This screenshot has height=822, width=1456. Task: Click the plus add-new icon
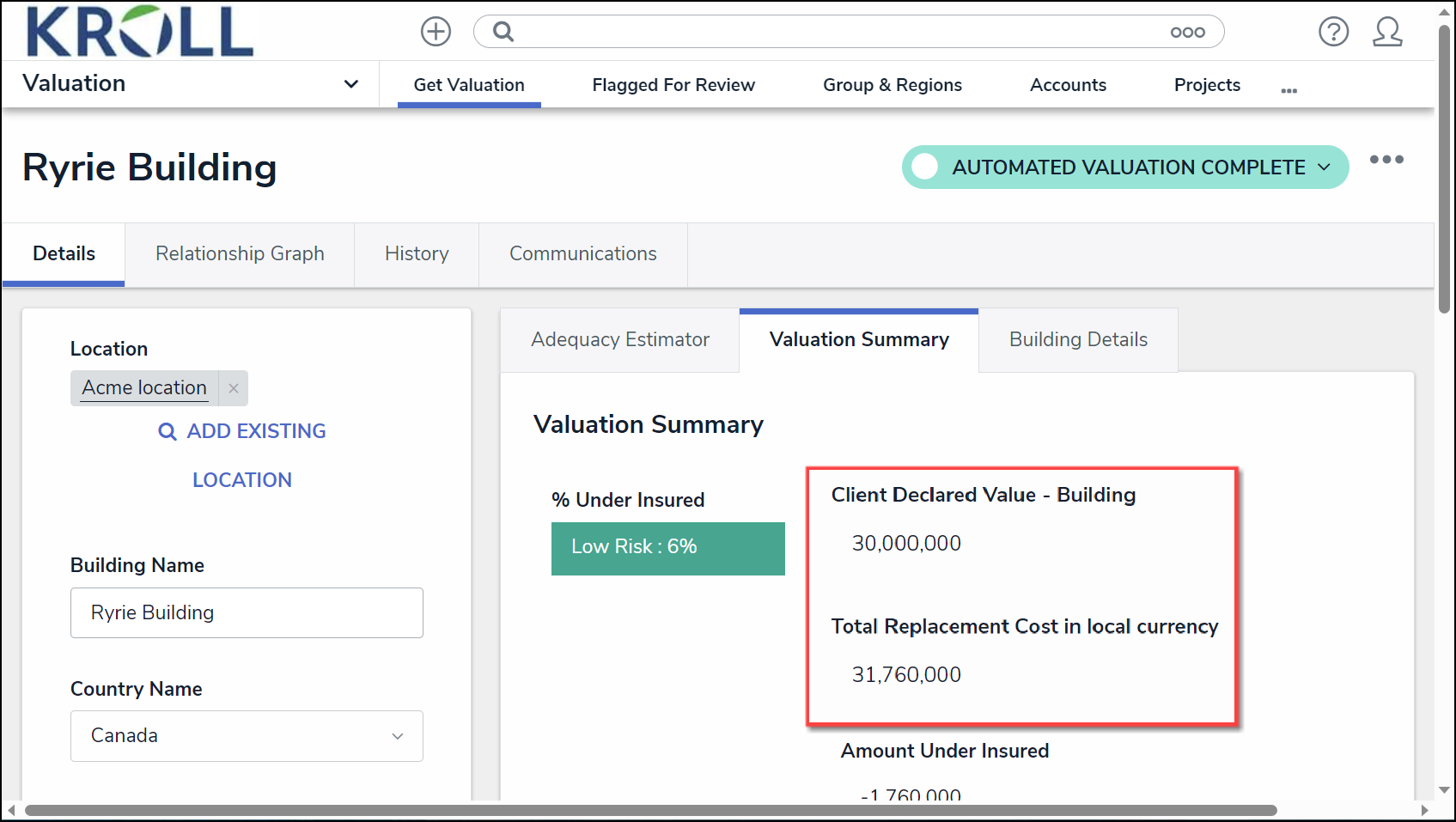tap(436, 32)
